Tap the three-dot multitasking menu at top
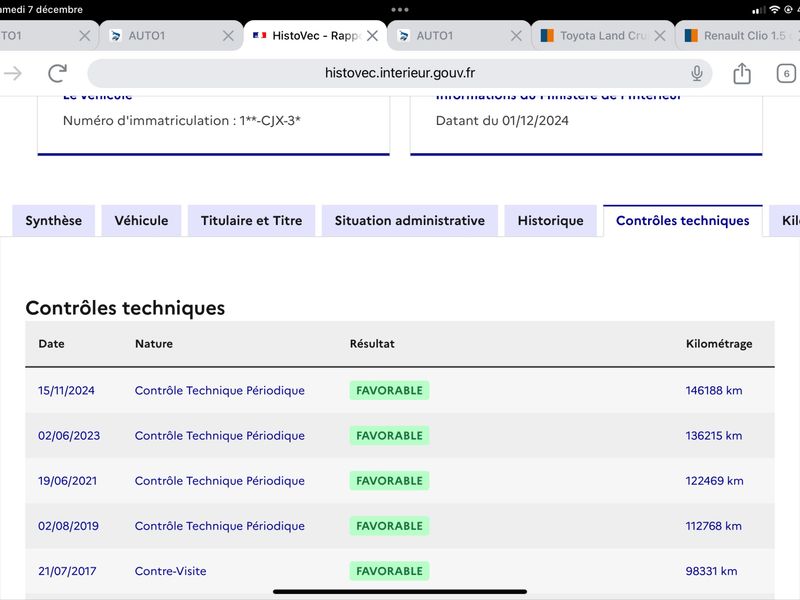This screenshot has width=800, height=600. pyautogui.click(x=400, y=10)
